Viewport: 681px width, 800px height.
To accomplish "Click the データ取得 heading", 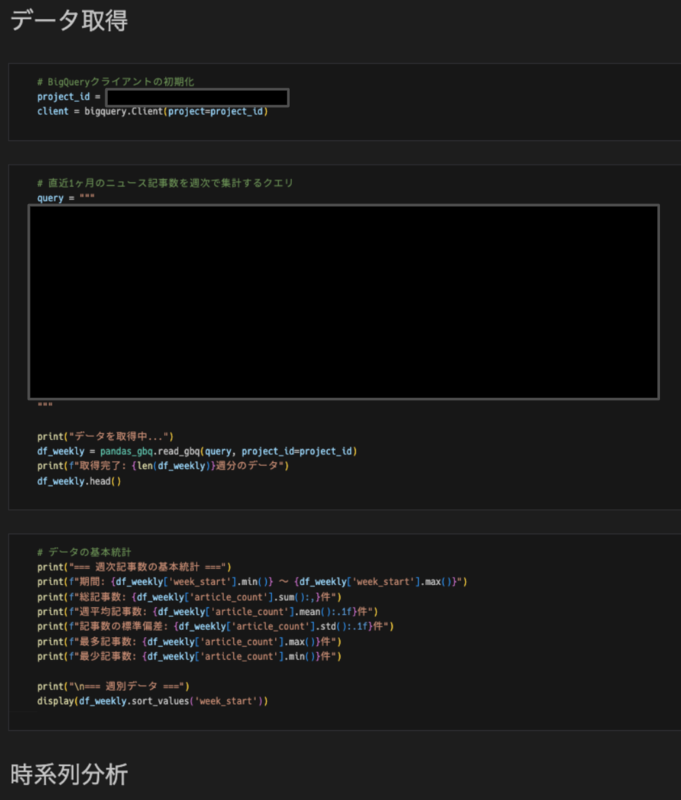I will point(69,21).
